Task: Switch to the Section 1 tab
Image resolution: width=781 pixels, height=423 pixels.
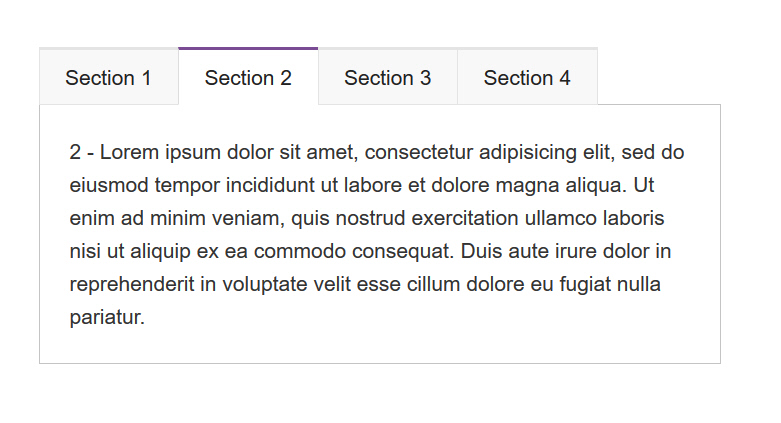Action: coord(108,78)
